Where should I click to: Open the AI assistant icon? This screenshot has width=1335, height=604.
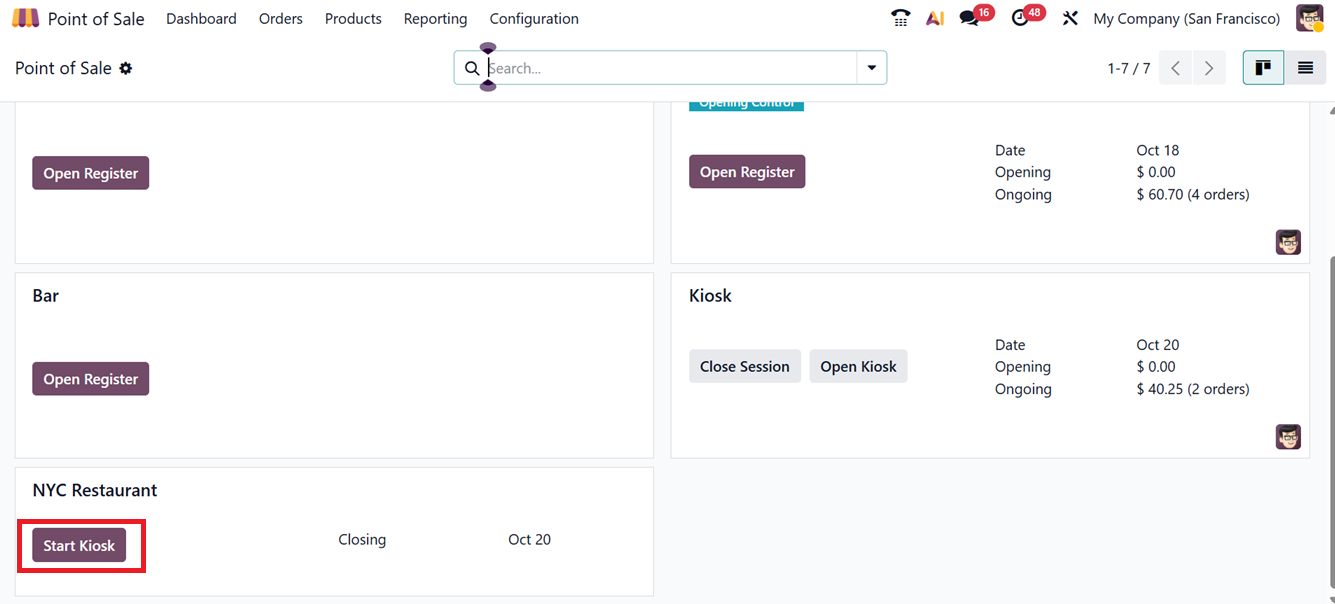pos(935,18)
